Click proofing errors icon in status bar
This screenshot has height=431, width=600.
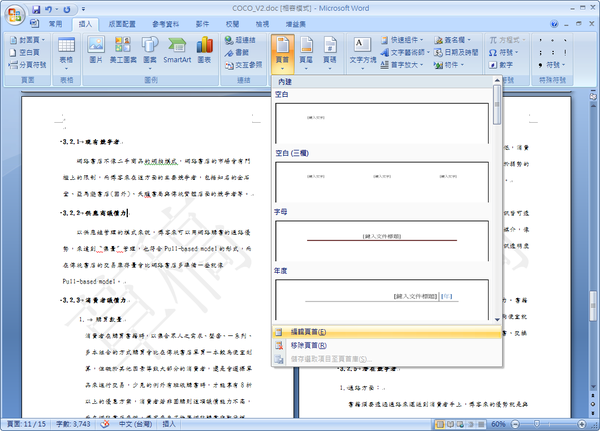(x=104, y=424)
